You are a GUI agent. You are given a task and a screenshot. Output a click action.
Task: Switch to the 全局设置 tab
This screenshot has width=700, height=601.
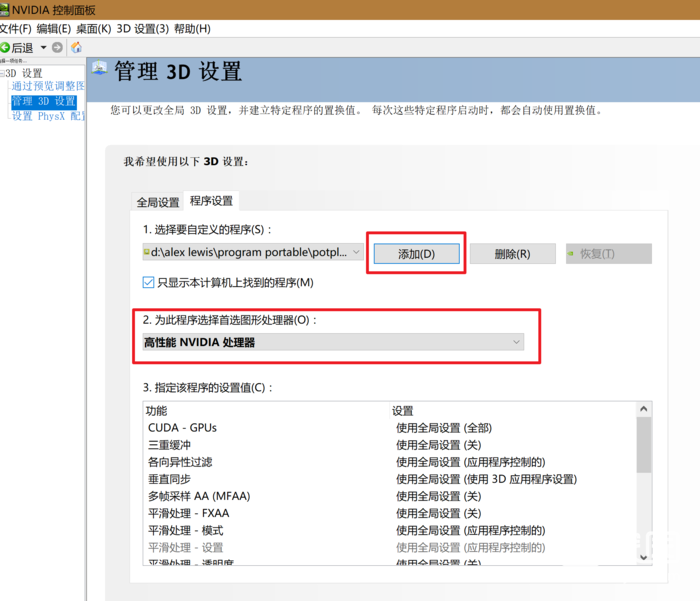pyautogui.click(x=158, y=202)
